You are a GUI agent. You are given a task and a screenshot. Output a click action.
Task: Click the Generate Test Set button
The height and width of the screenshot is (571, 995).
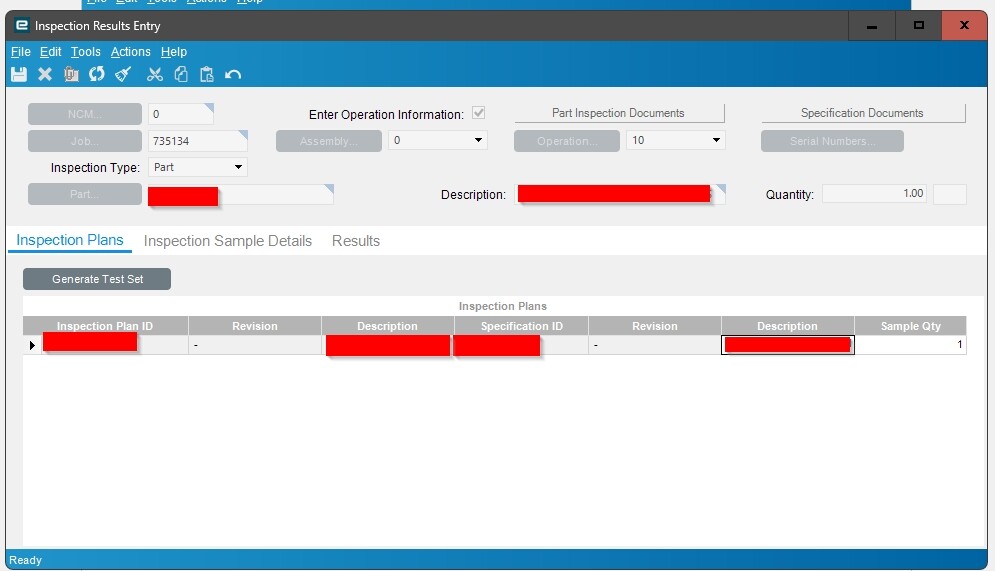click(97, 279)
